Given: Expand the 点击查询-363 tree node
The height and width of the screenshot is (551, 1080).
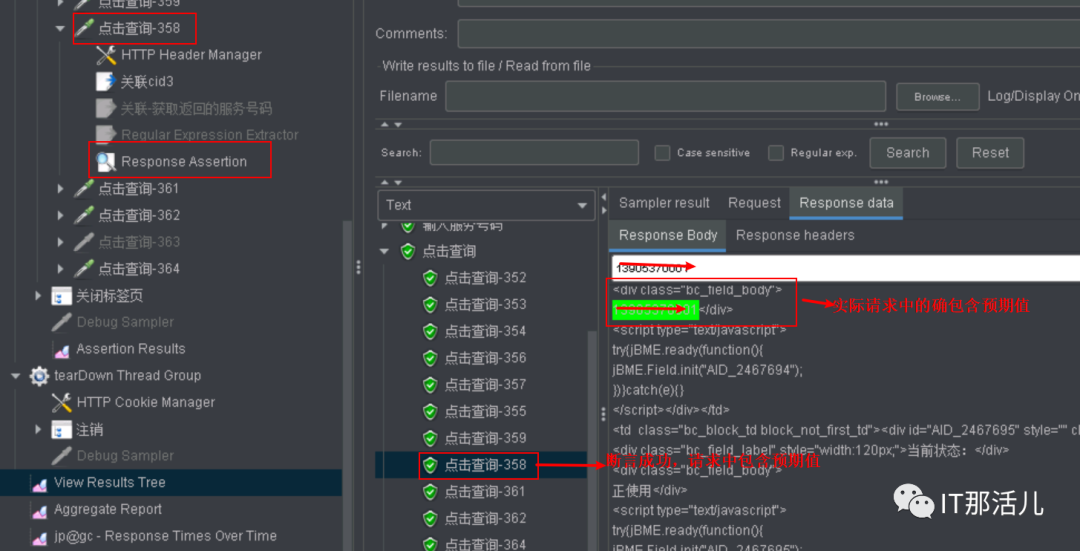Looking at the screenshot, I should point(61,242).
